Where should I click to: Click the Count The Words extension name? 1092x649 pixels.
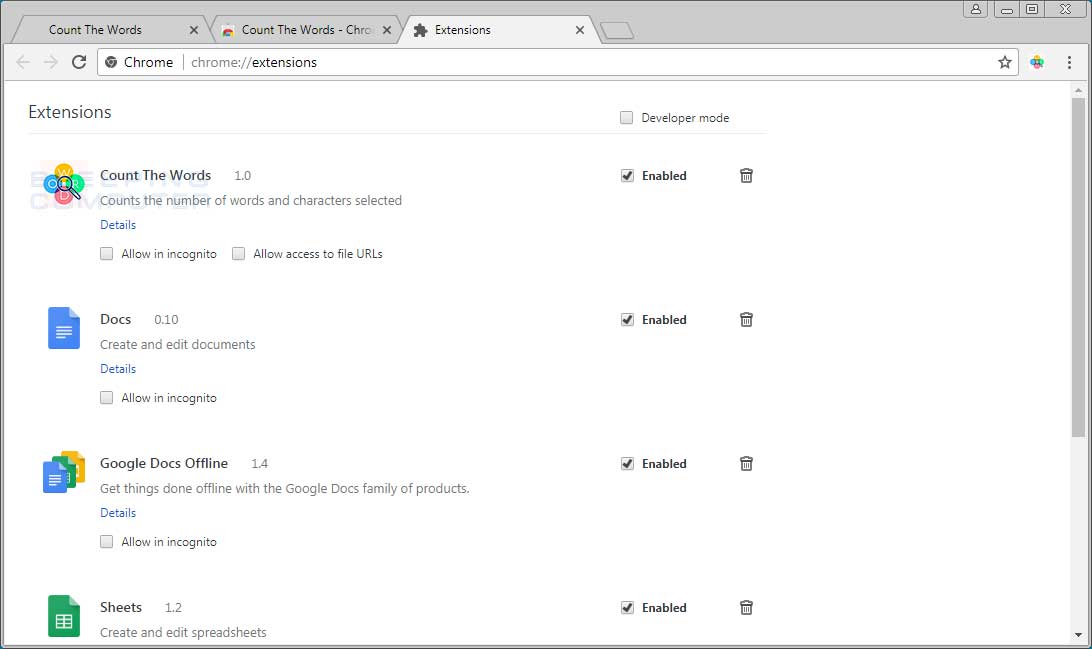(155, 175)
